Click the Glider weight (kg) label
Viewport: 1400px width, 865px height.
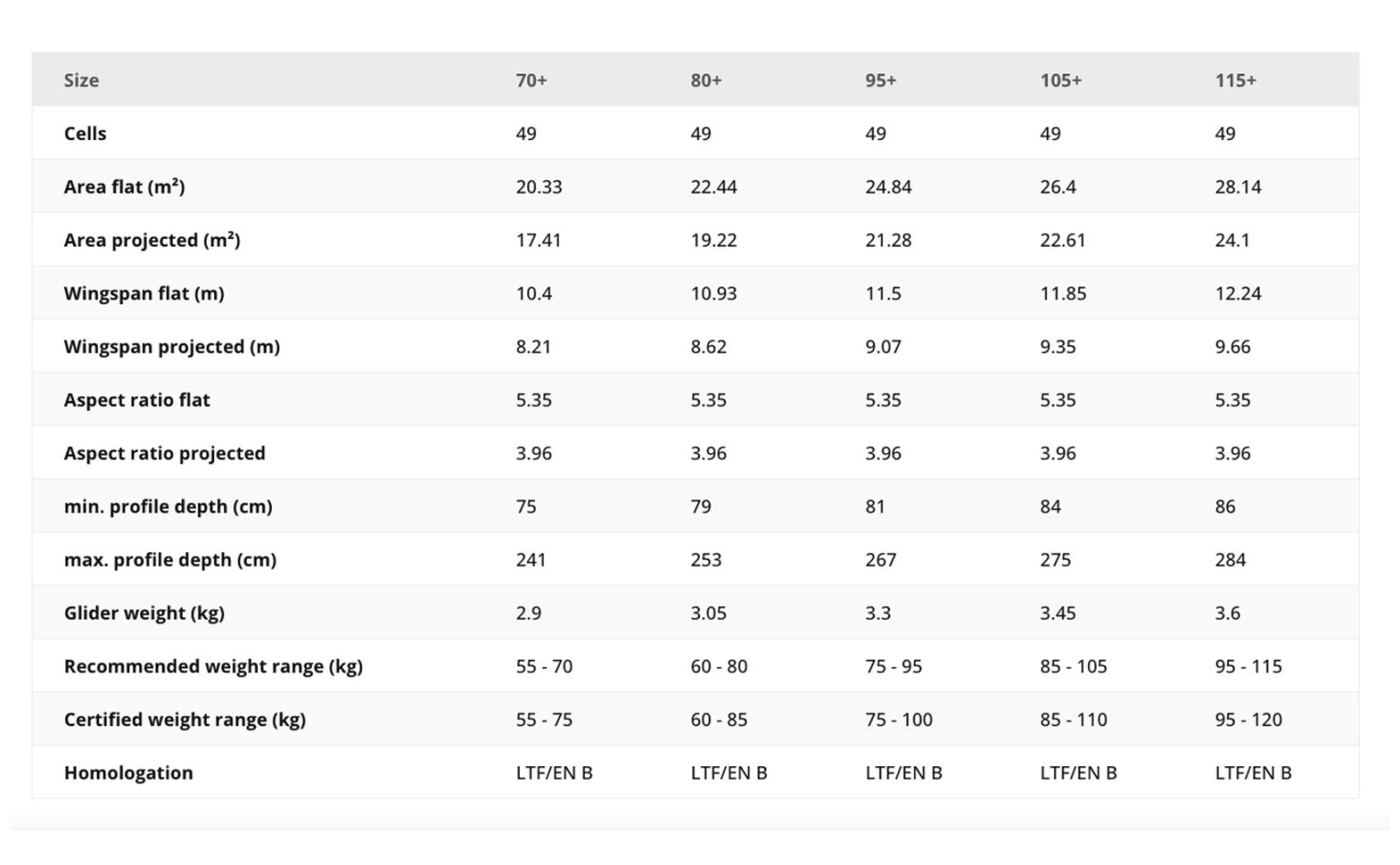pyautogui.click(x=144, y=613)
